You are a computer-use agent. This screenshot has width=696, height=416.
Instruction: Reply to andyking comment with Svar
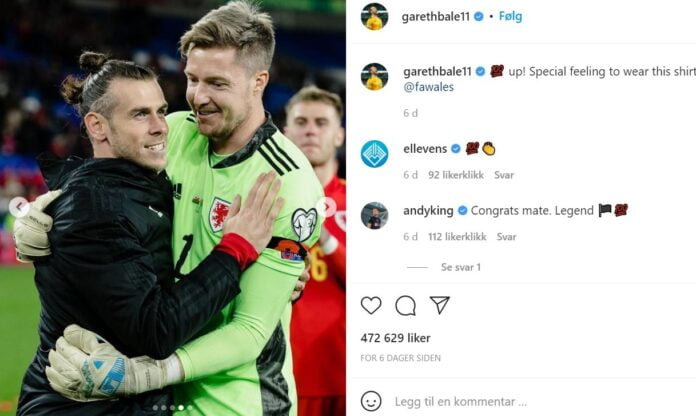pos(506,237)
